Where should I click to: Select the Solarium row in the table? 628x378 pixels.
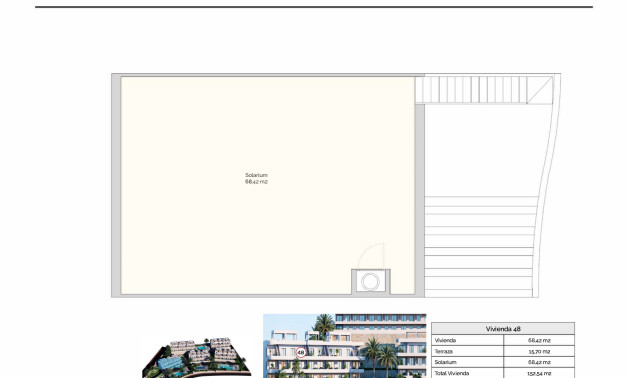(x=503, y=362)
